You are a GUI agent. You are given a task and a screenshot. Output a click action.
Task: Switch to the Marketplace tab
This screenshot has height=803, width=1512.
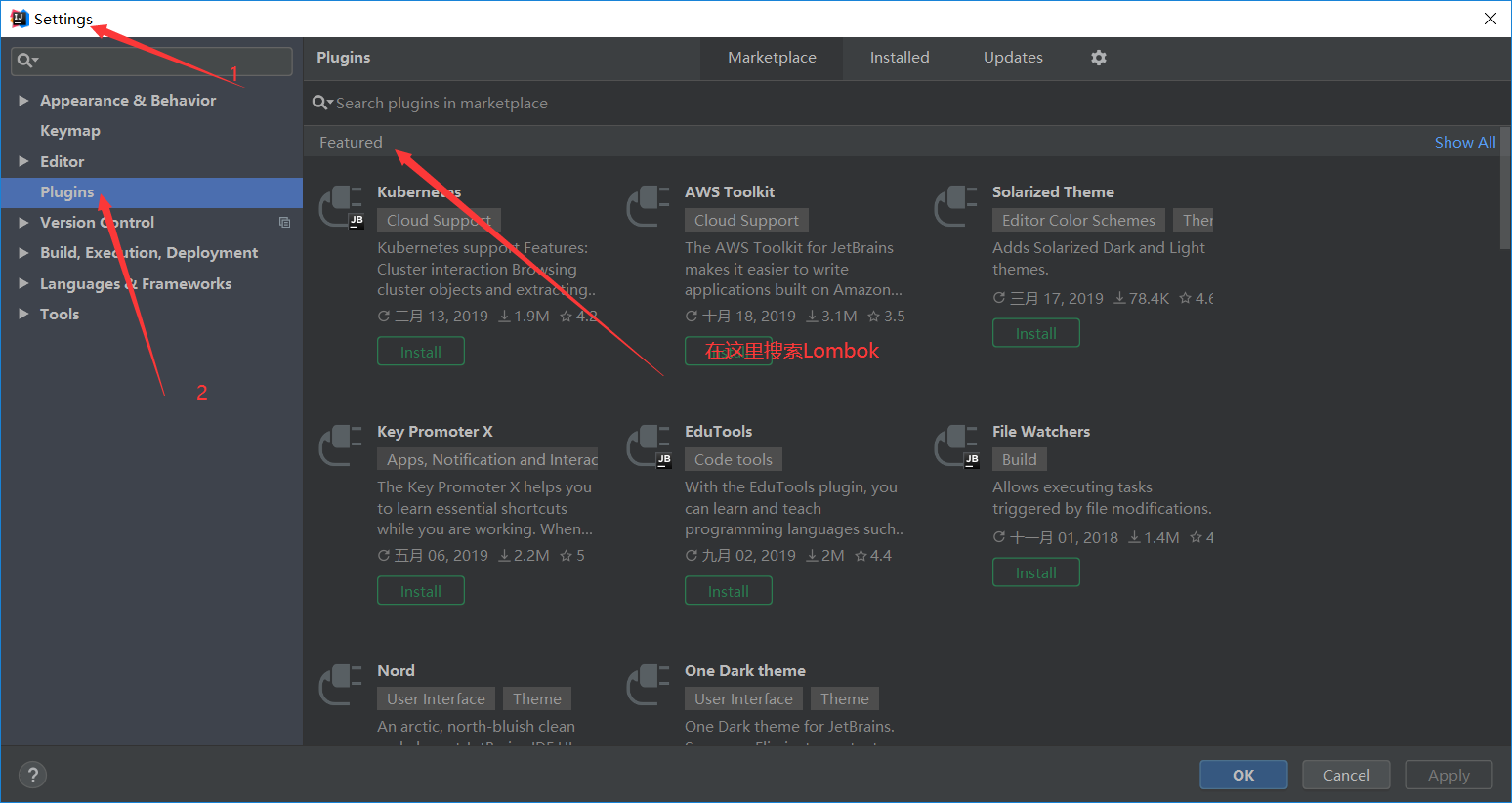pyautogui.click(x=772, y=58)
